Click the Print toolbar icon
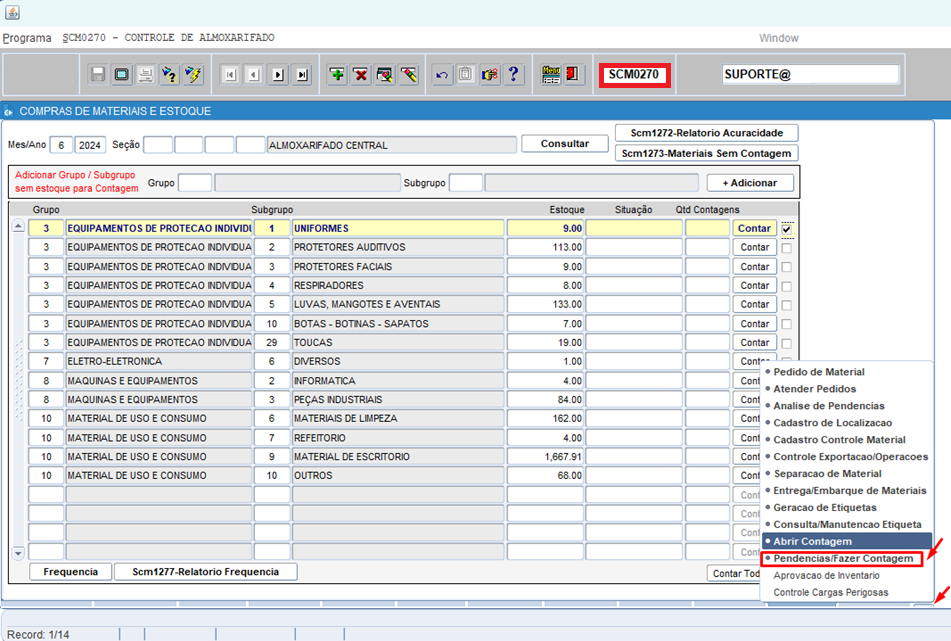 click(146, 75)
